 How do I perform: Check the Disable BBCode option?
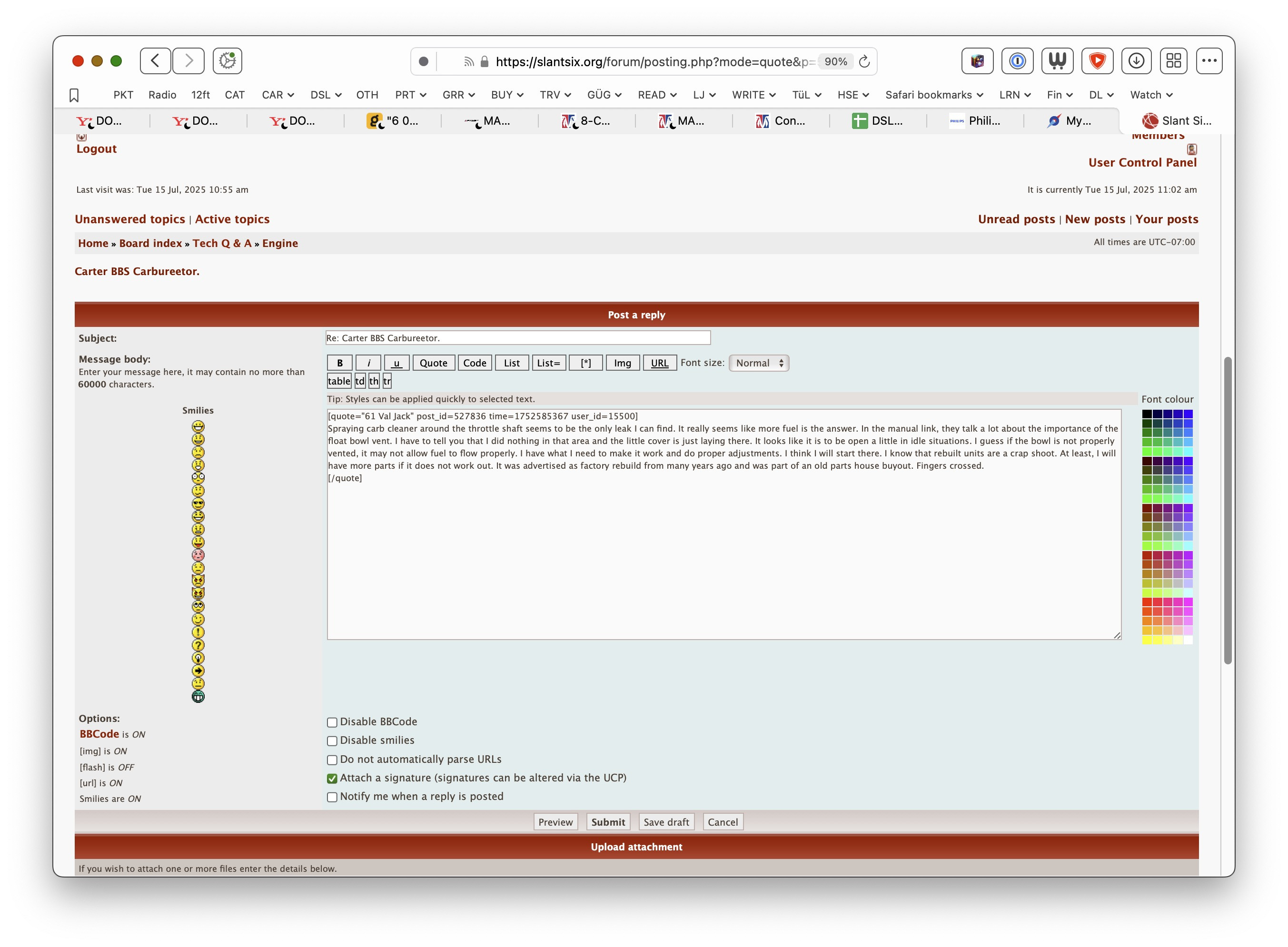(x=332, y=722)
